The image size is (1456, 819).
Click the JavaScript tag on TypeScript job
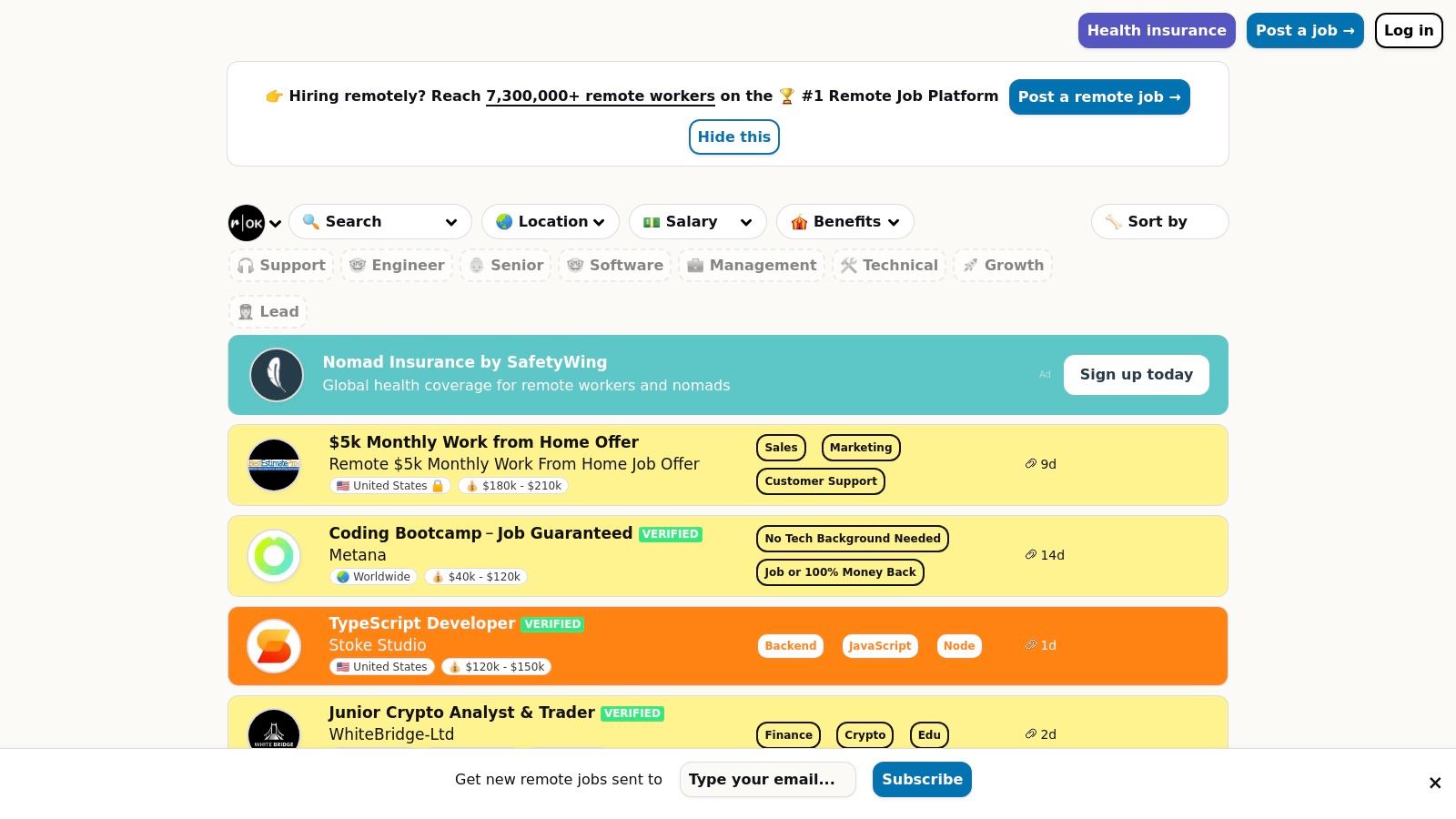coord(880,646)
